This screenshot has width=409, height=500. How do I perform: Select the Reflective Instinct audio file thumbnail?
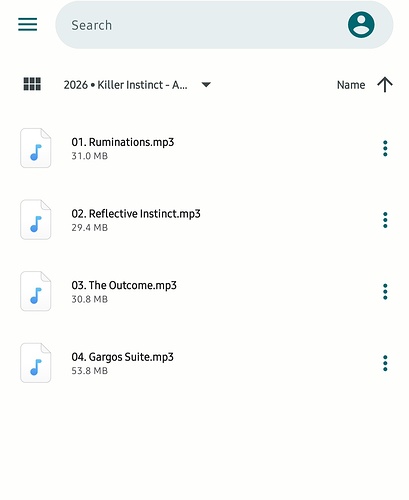point(36,220)
